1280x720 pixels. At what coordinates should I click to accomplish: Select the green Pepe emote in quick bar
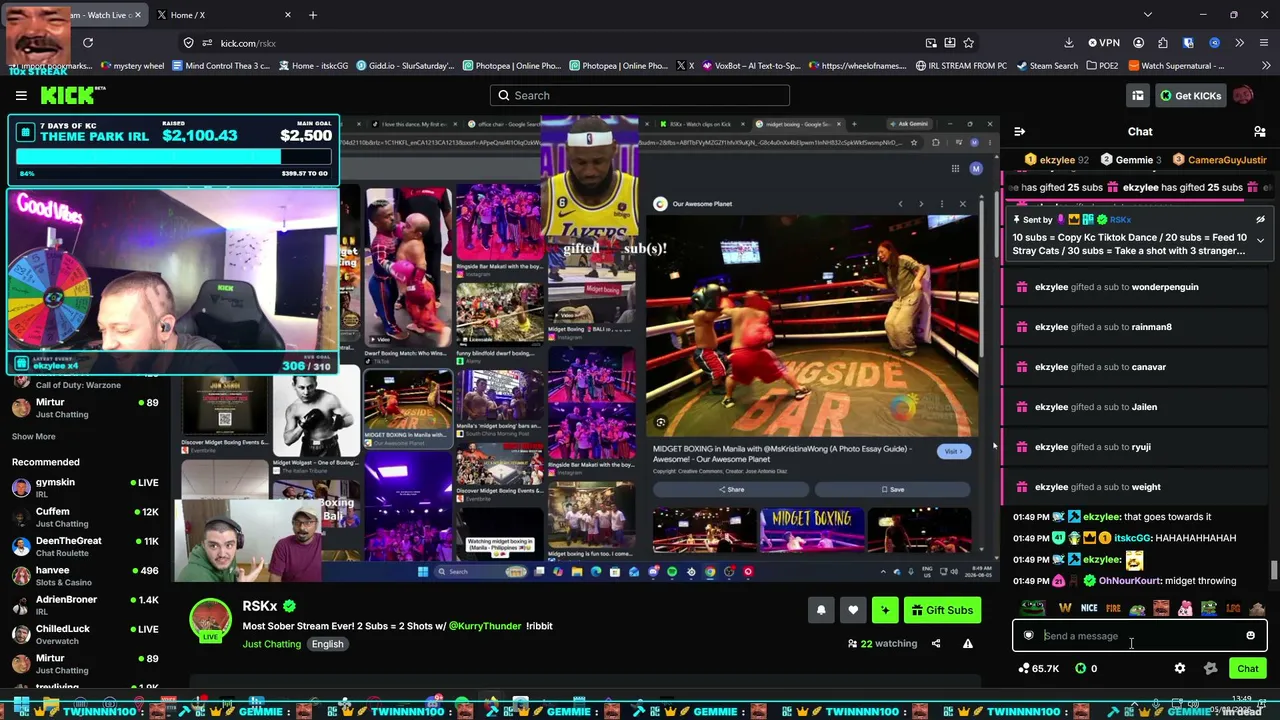(x=1033, y=608)
